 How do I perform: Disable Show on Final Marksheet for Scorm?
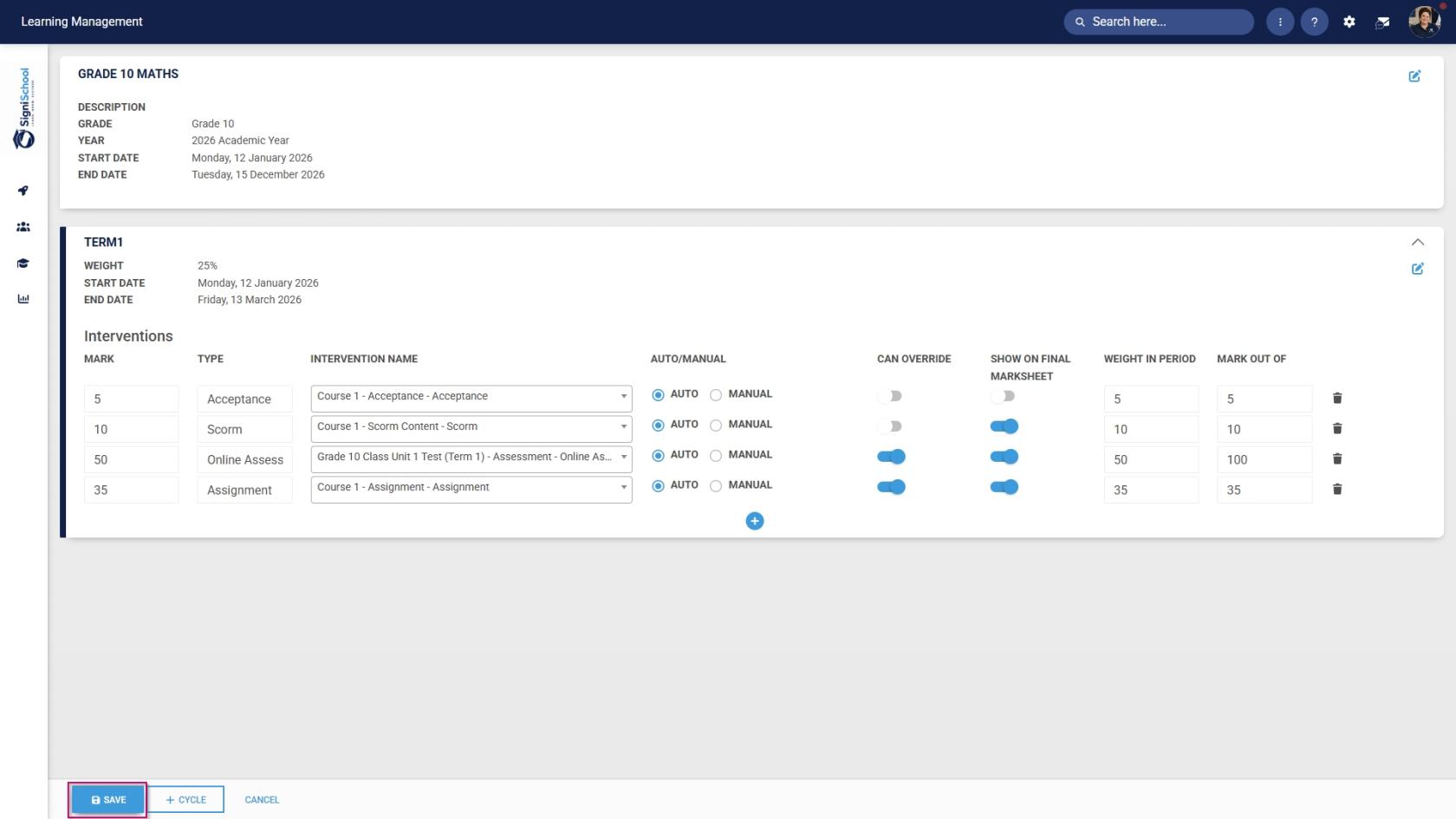click(1004, 426)
